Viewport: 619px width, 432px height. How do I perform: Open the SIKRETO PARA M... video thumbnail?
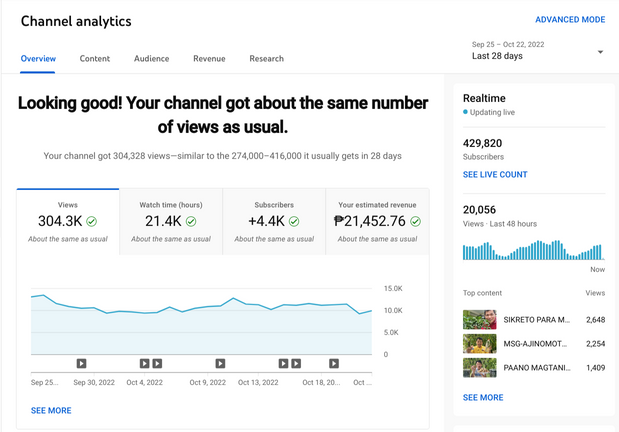point(480,320)
